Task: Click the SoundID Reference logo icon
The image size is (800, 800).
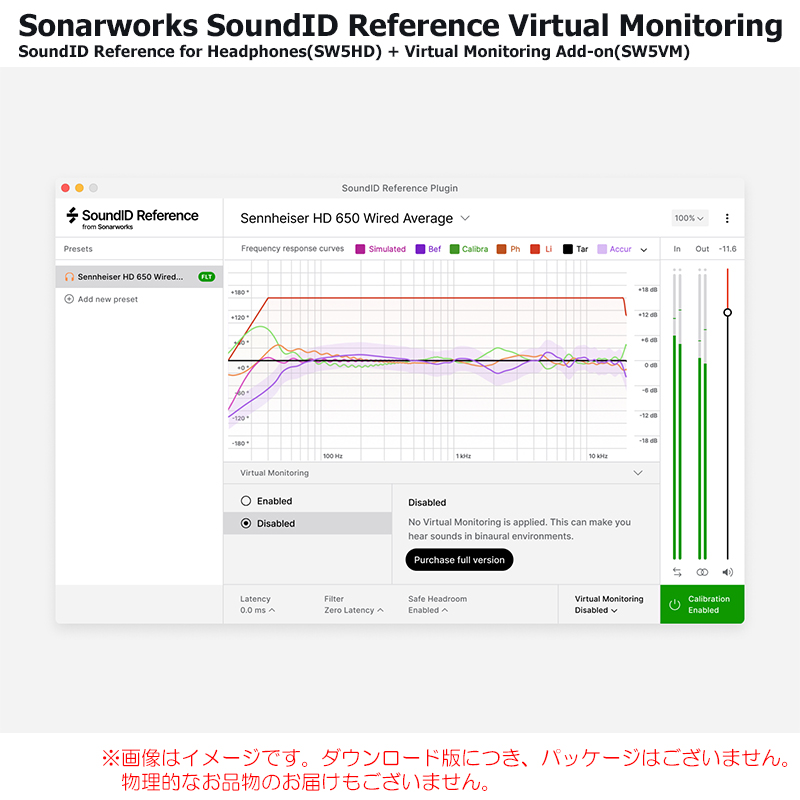Action: [x=72, y=214]
